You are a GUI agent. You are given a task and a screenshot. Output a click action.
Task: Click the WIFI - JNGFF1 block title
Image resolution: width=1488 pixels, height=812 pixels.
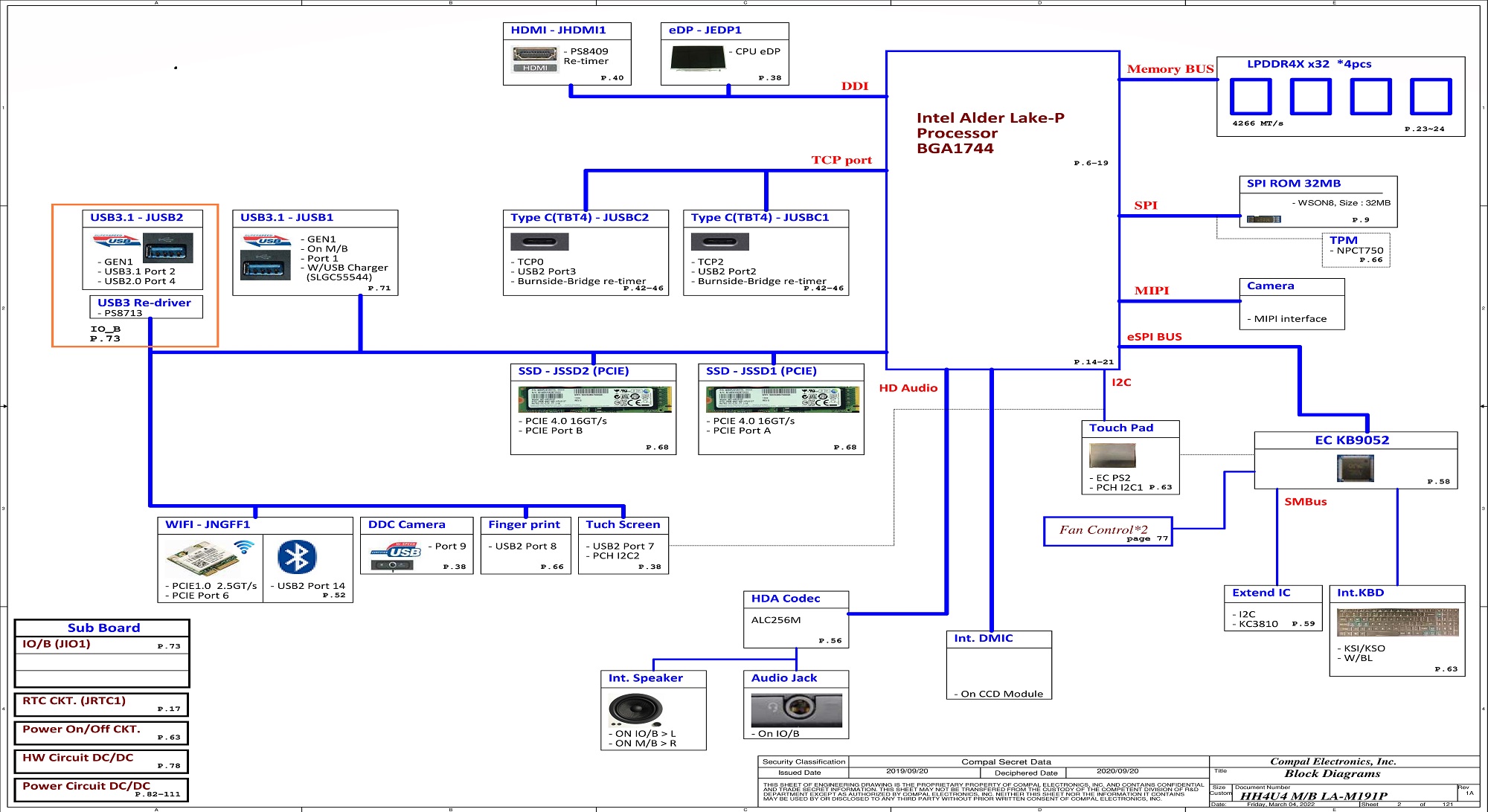(208, 525)
